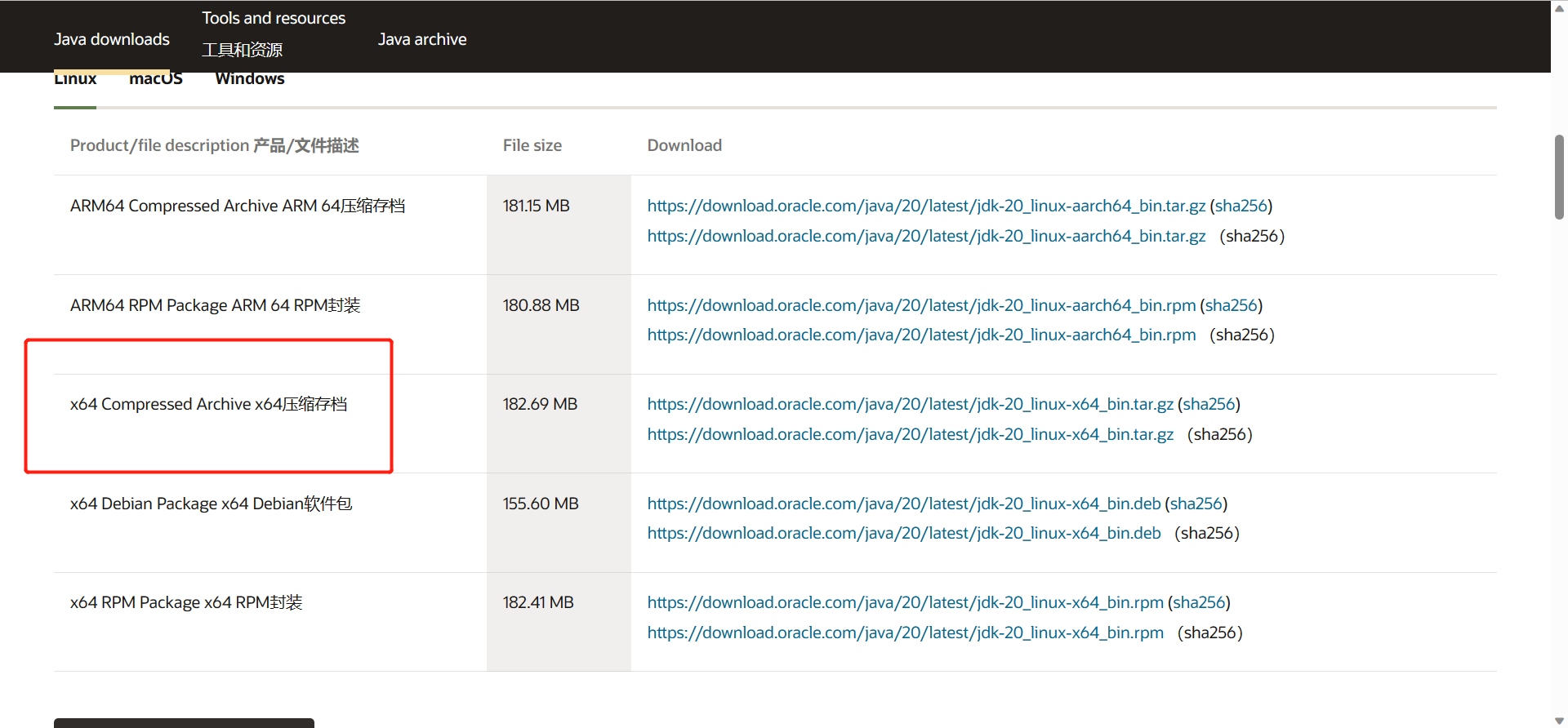Screen dimensions: 1568x728
Task: Open blue sha256 link for x64 tar.gz
Action: (1209, 404)
